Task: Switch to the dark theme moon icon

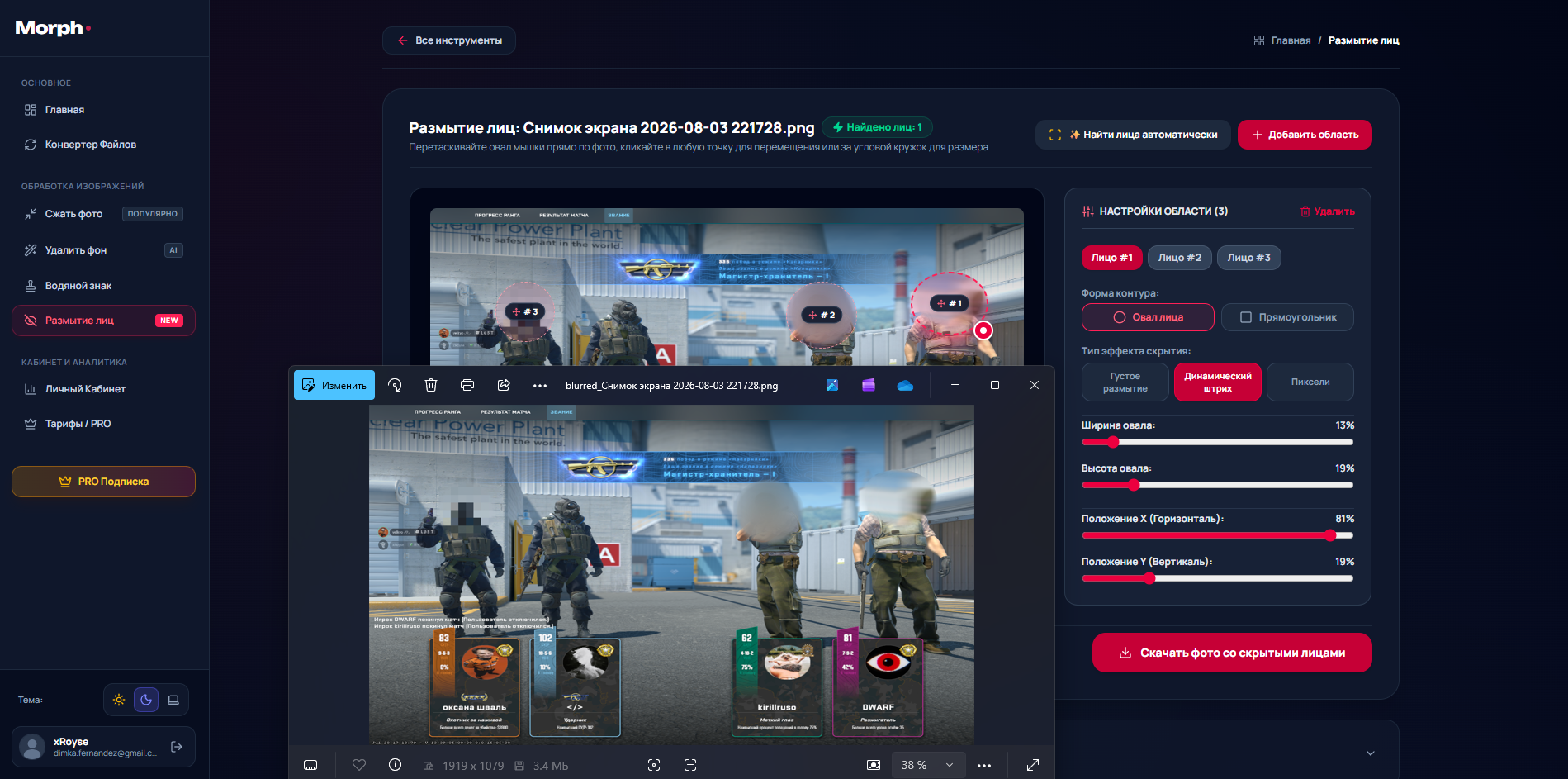Action: (x=146, y=700)
